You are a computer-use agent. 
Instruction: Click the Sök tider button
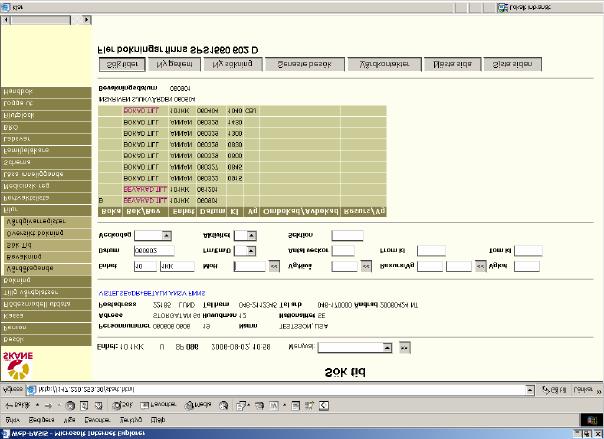[x=122, y=64]
